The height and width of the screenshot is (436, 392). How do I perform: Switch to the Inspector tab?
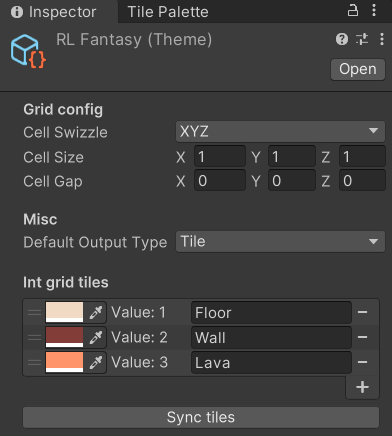coord(58,12)
